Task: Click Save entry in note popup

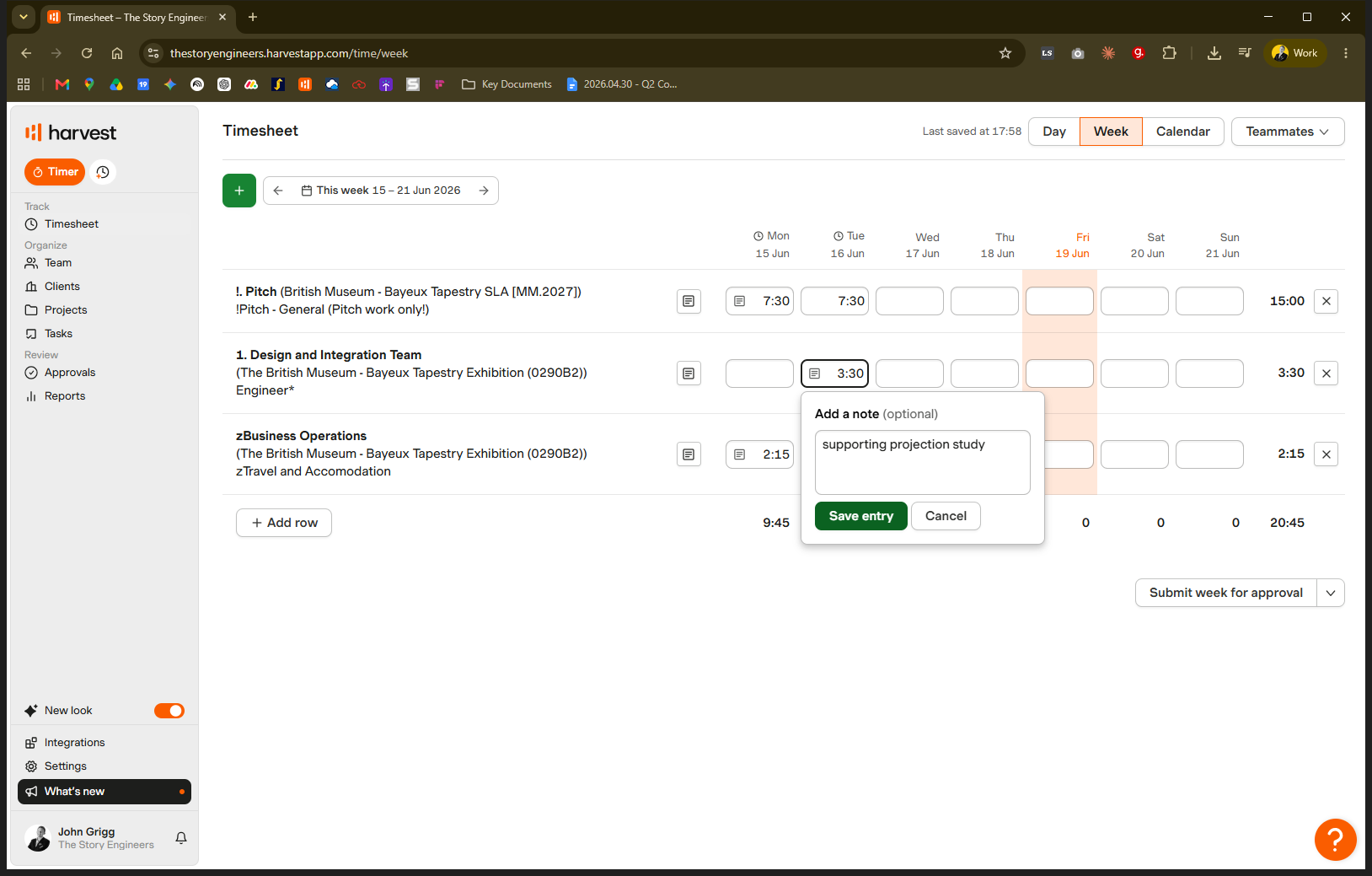Action: pyautogui.click(x=860, y=516)
